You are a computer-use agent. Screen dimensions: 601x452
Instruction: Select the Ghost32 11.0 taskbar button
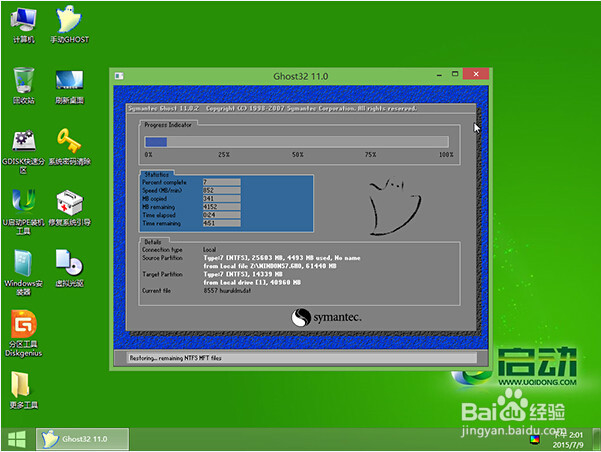pos(82,439)
